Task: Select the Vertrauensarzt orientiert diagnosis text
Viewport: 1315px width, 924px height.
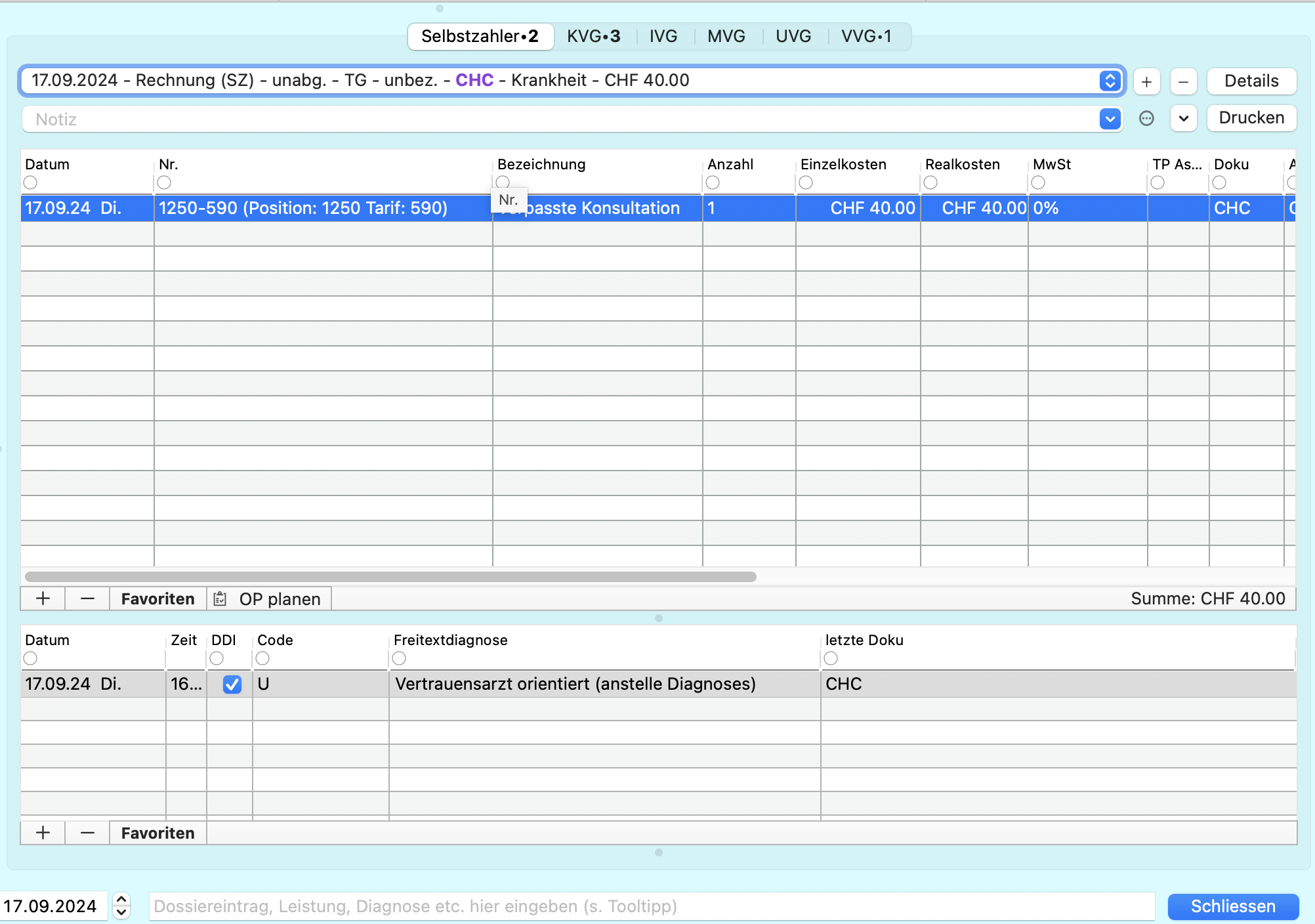Action: click(575, 684)
